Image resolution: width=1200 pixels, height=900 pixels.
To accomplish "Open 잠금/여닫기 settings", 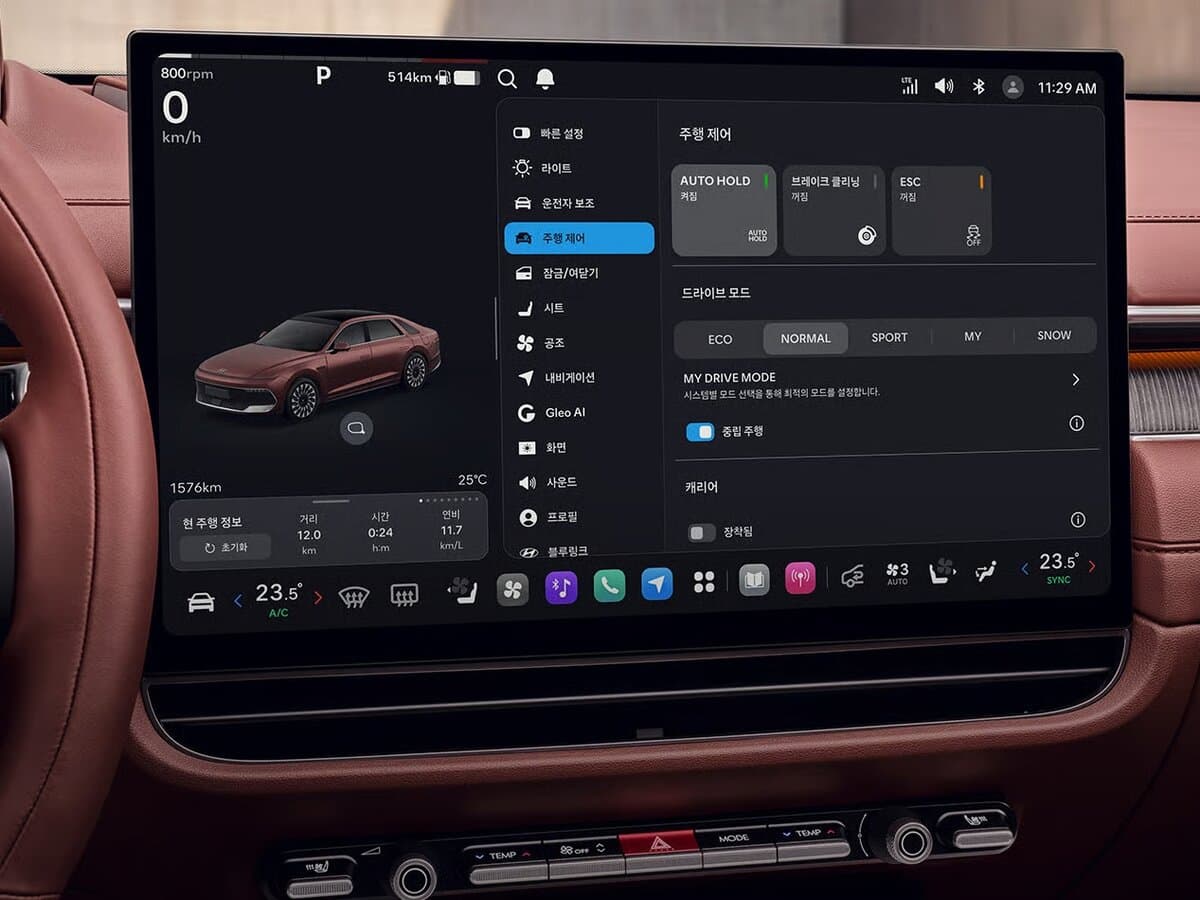I will click(580, 273).
